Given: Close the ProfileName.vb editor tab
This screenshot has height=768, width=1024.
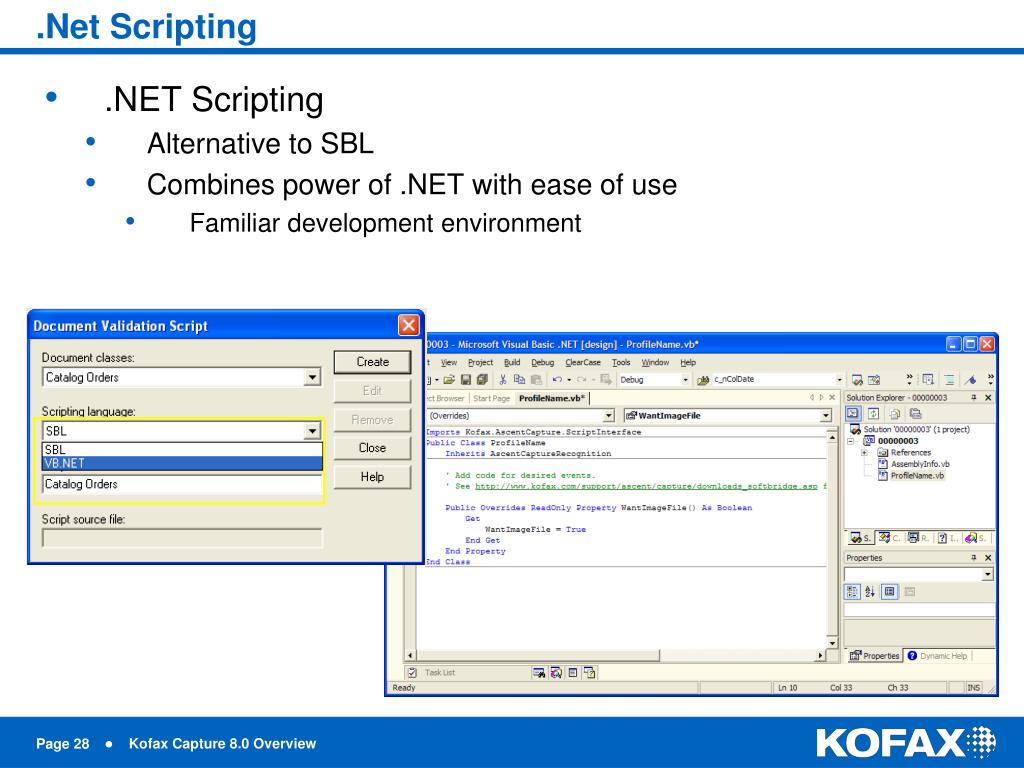Looking at the screenshot, I should point(832,397).
